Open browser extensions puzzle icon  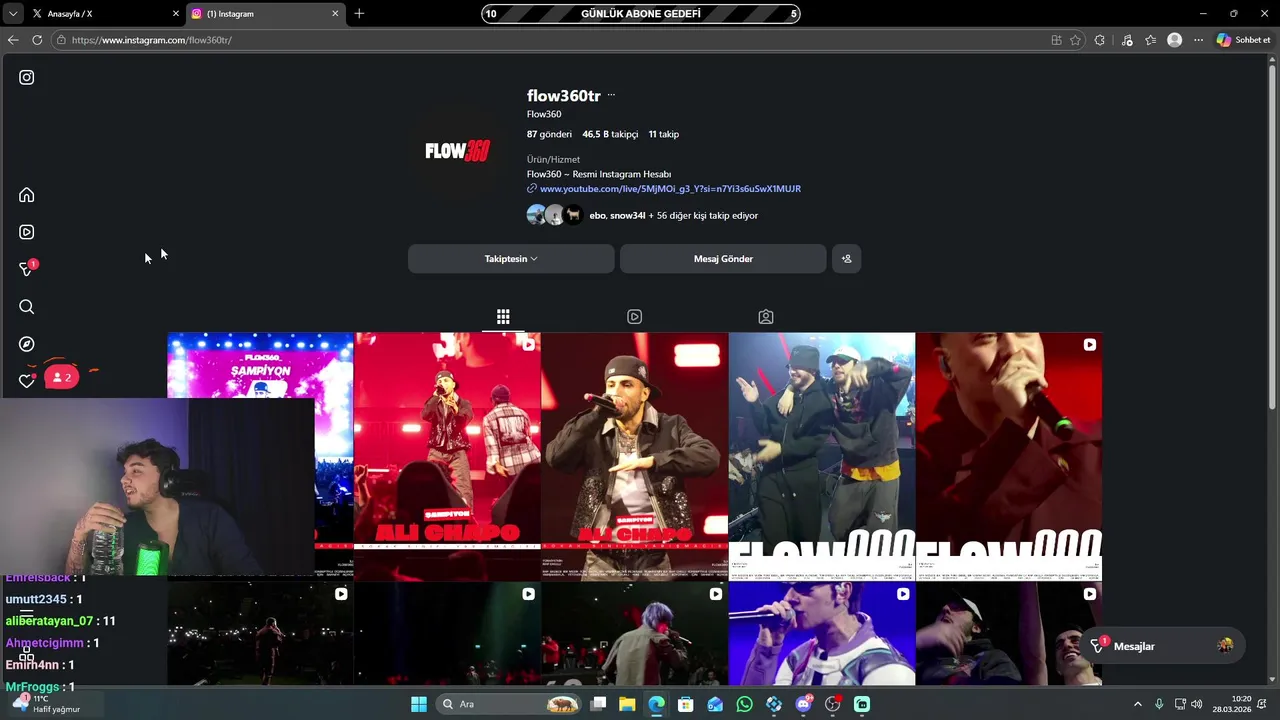(1100, 40)
